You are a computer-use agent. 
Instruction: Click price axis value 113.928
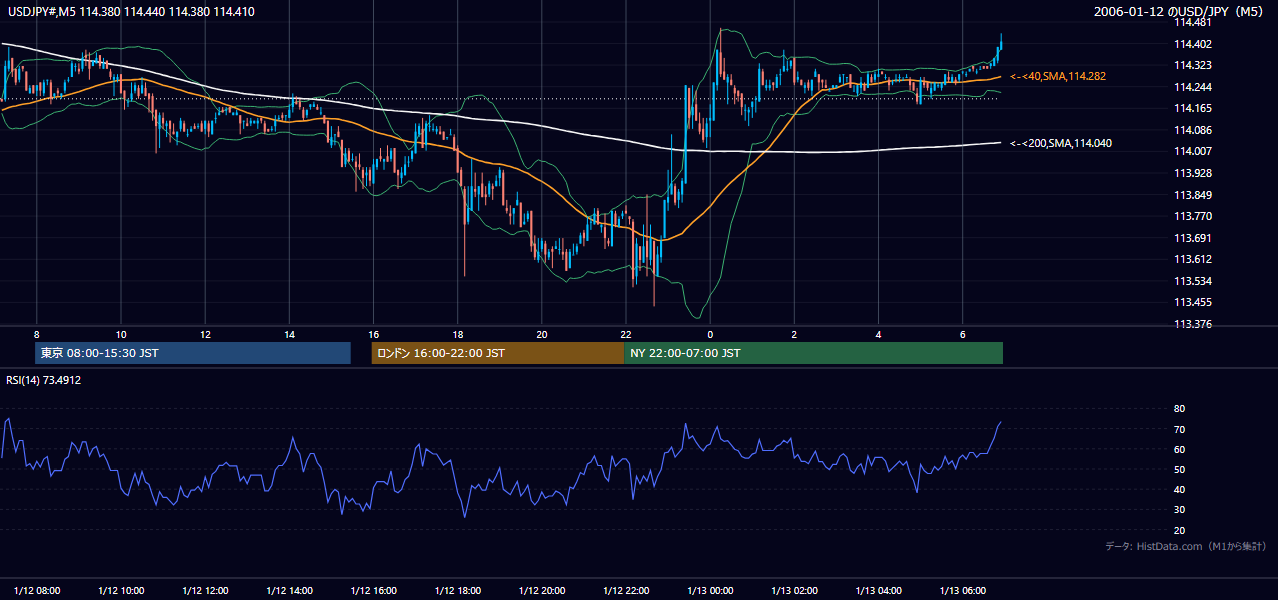pos(1193,173)
